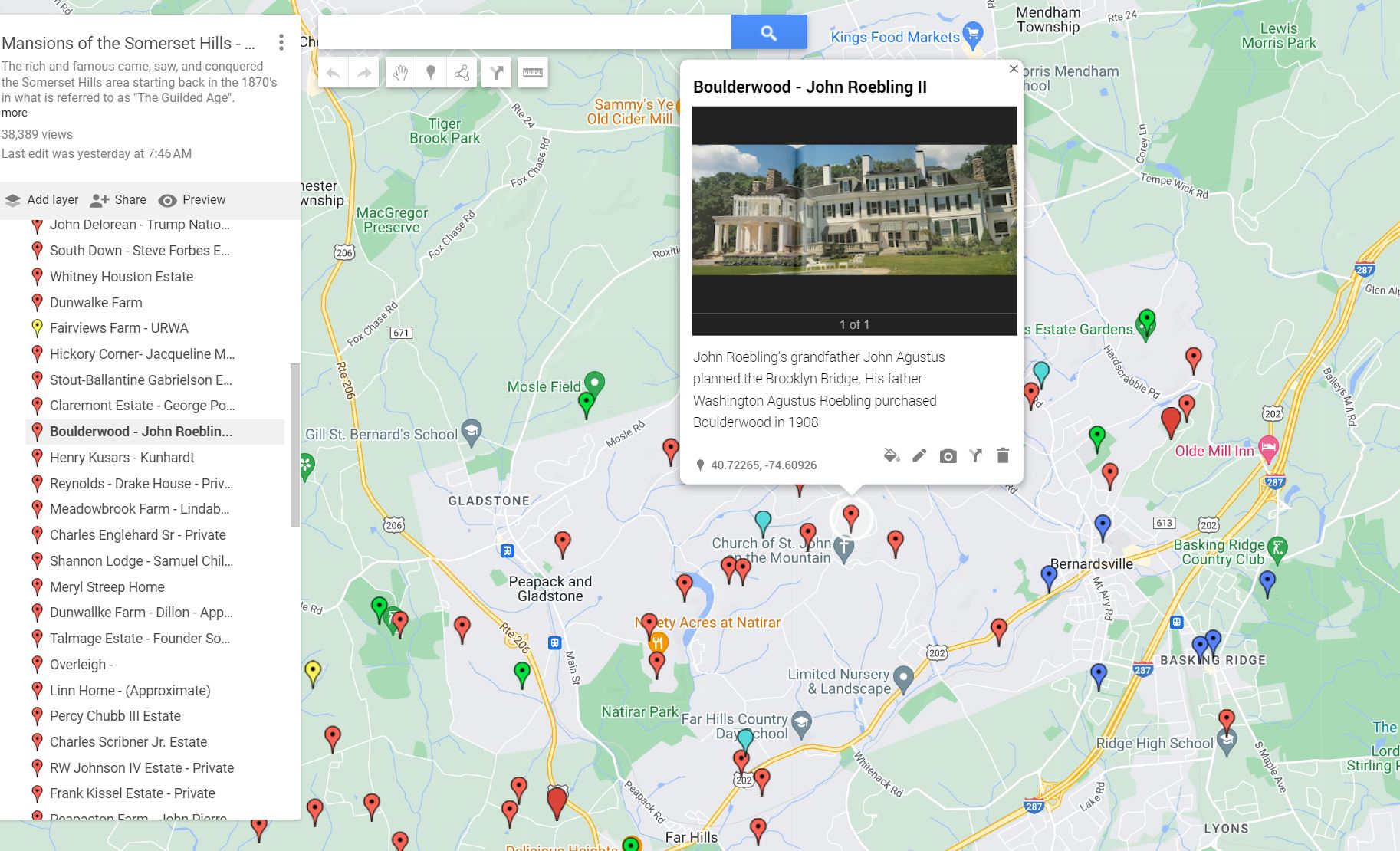Open the map options three-dot menu
Image resolution: width=1400 pixels, height=851 pixels.
tap(282, 42)
